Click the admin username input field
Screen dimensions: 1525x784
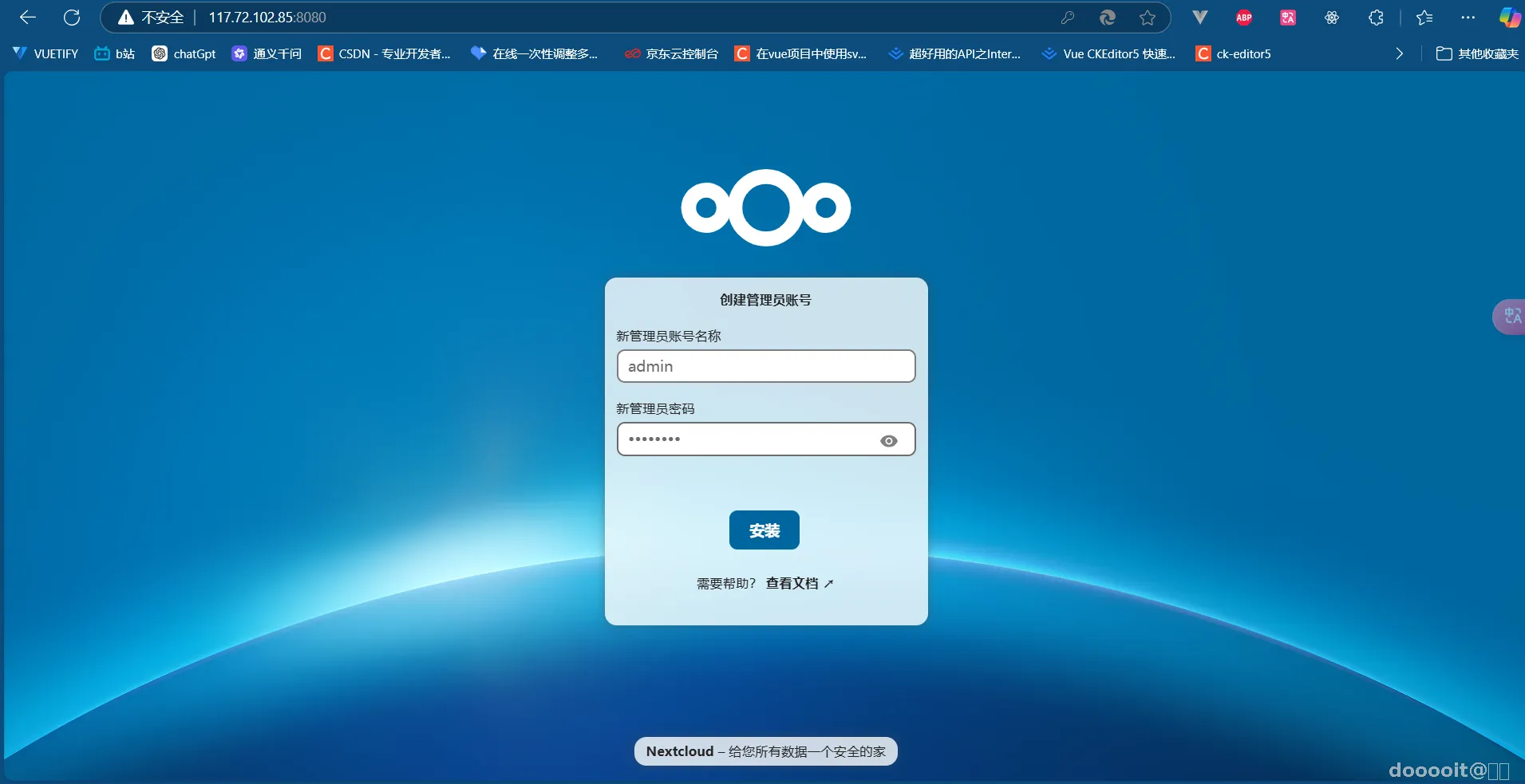[x=765, y=366]
